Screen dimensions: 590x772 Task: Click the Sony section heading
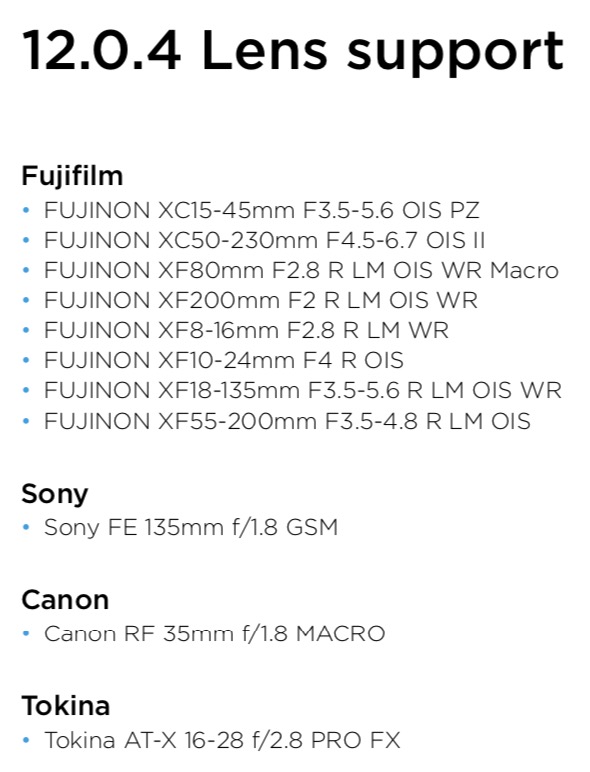point(55,494)
